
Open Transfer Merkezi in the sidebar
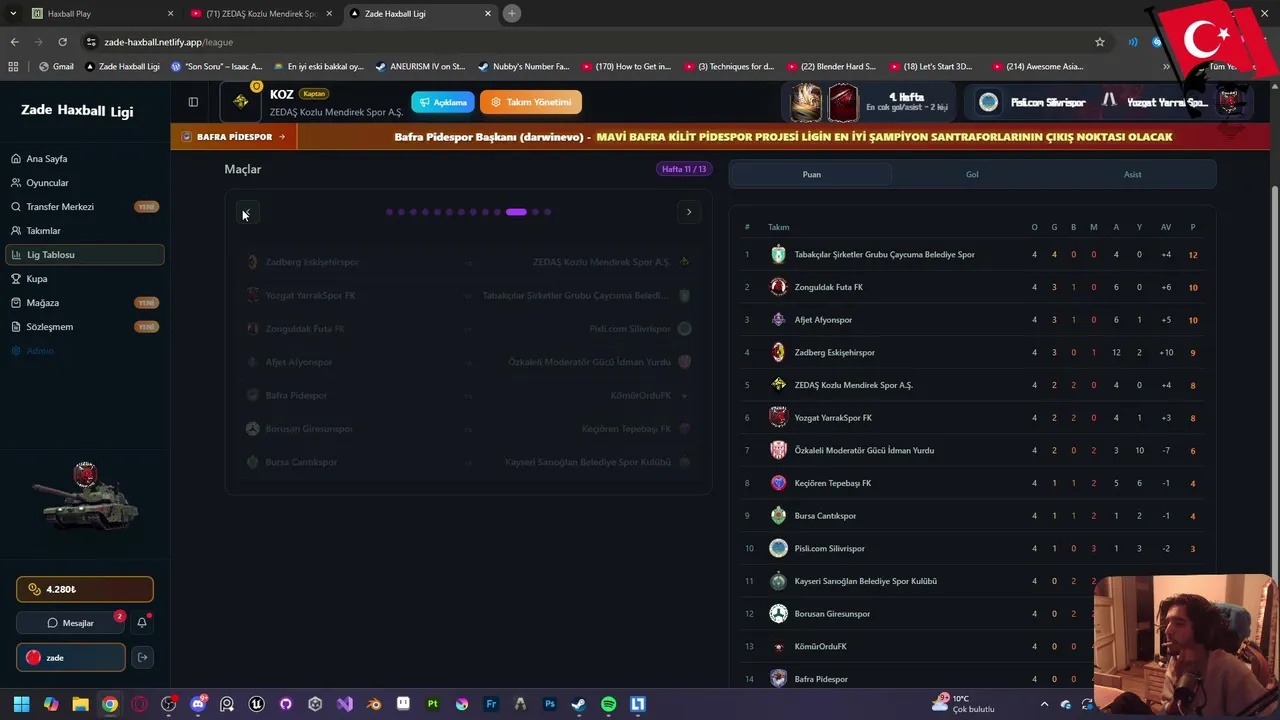click(x=84, y=207)
